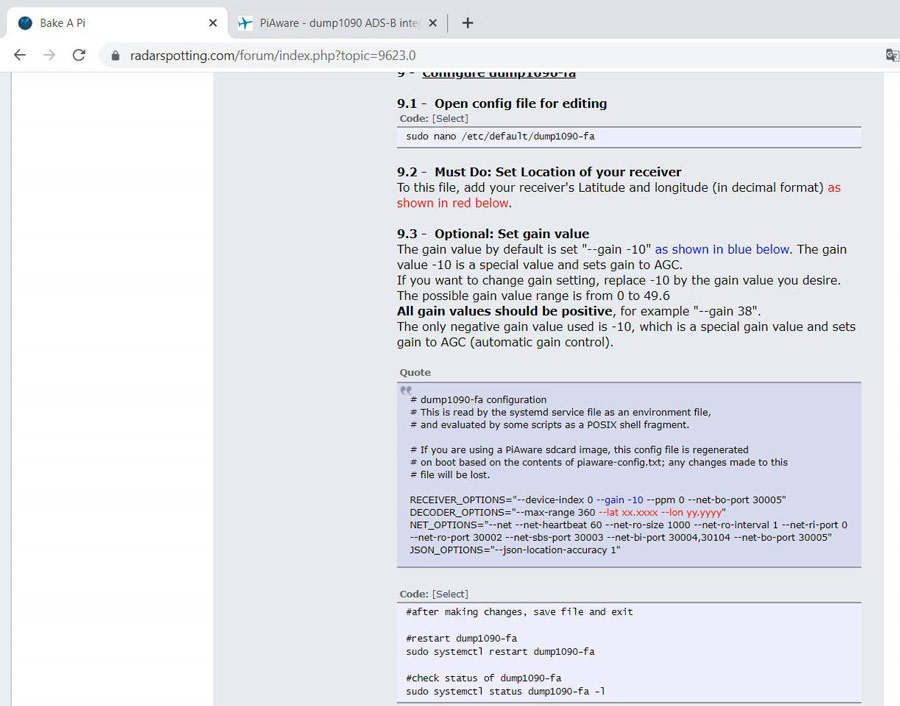
Task: Click the '# dump1090-fa configuration' comment line
Action: point(478,399)
